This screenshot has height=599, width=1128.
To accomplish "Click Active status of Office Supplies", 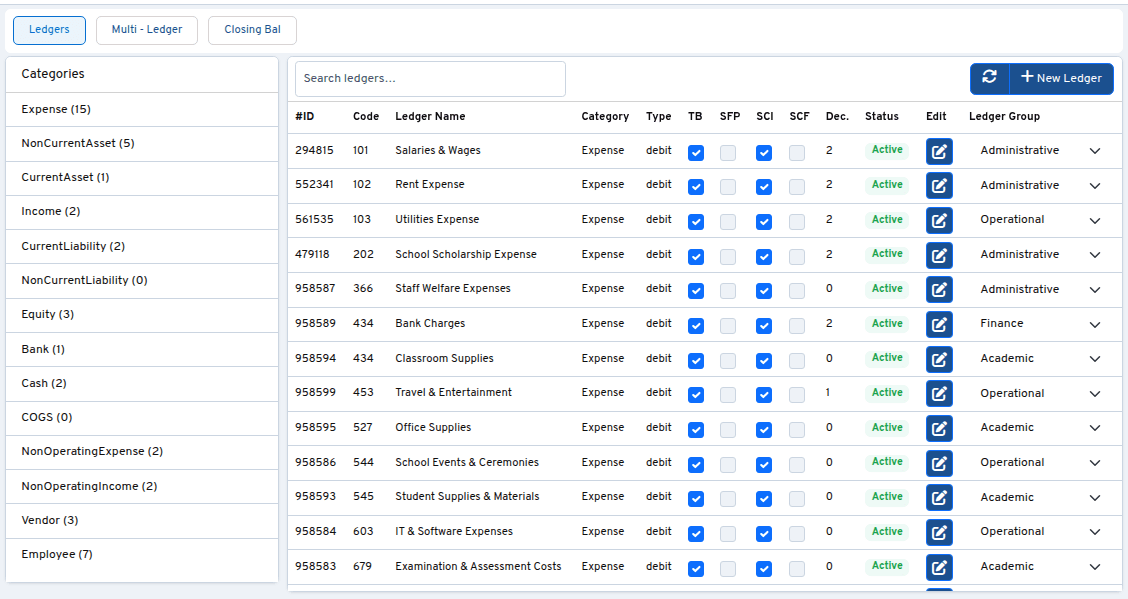I will [x=887, y=427].
